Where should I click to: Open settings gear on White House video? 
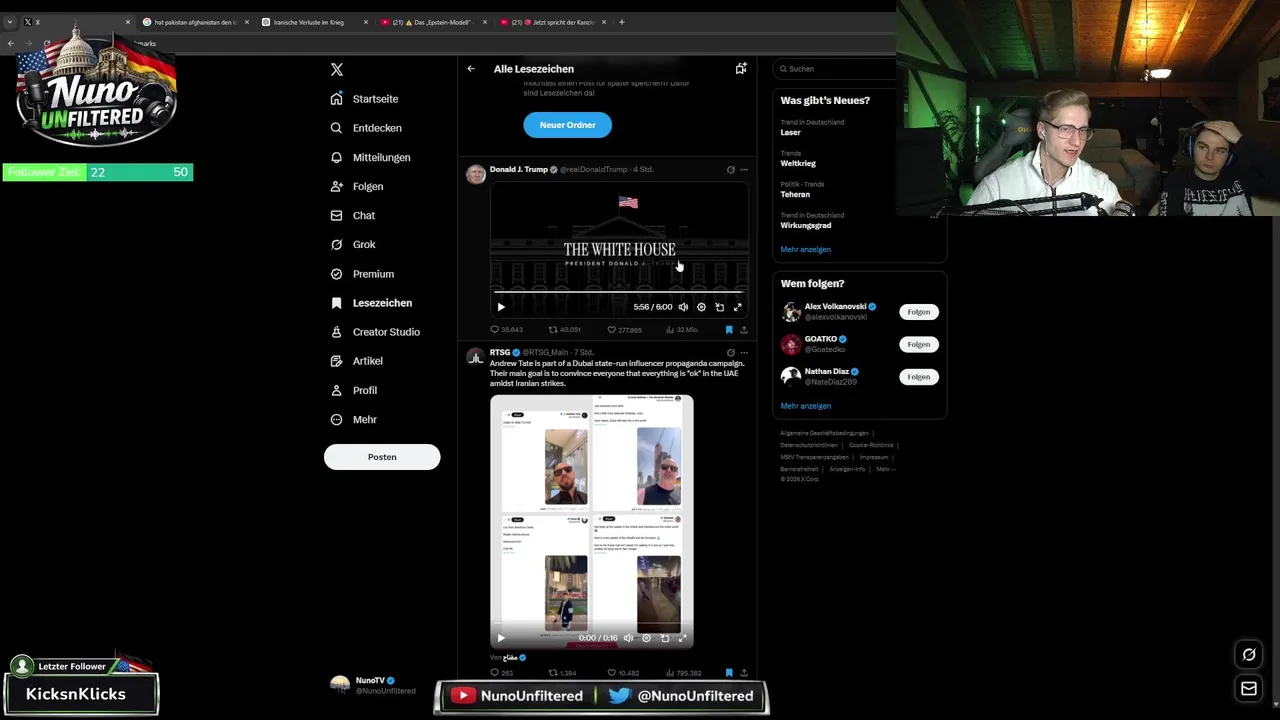tap(701, 307)
